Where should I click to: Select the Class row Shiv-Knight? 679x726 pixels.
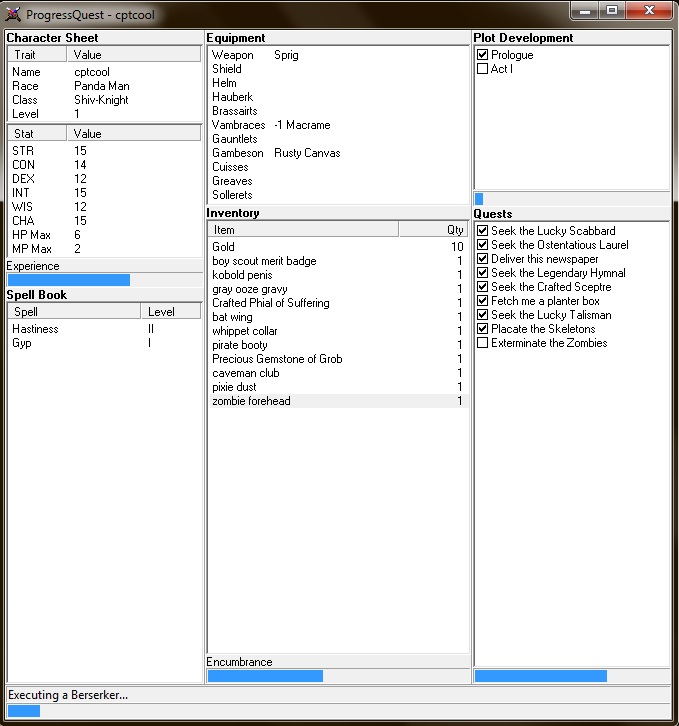click(104, 100)
